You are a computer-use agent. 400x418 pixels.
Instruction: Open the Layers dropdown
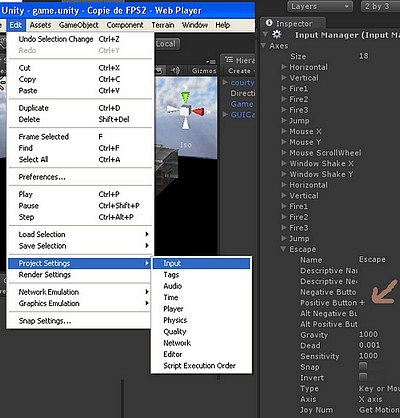pos(320,6)
